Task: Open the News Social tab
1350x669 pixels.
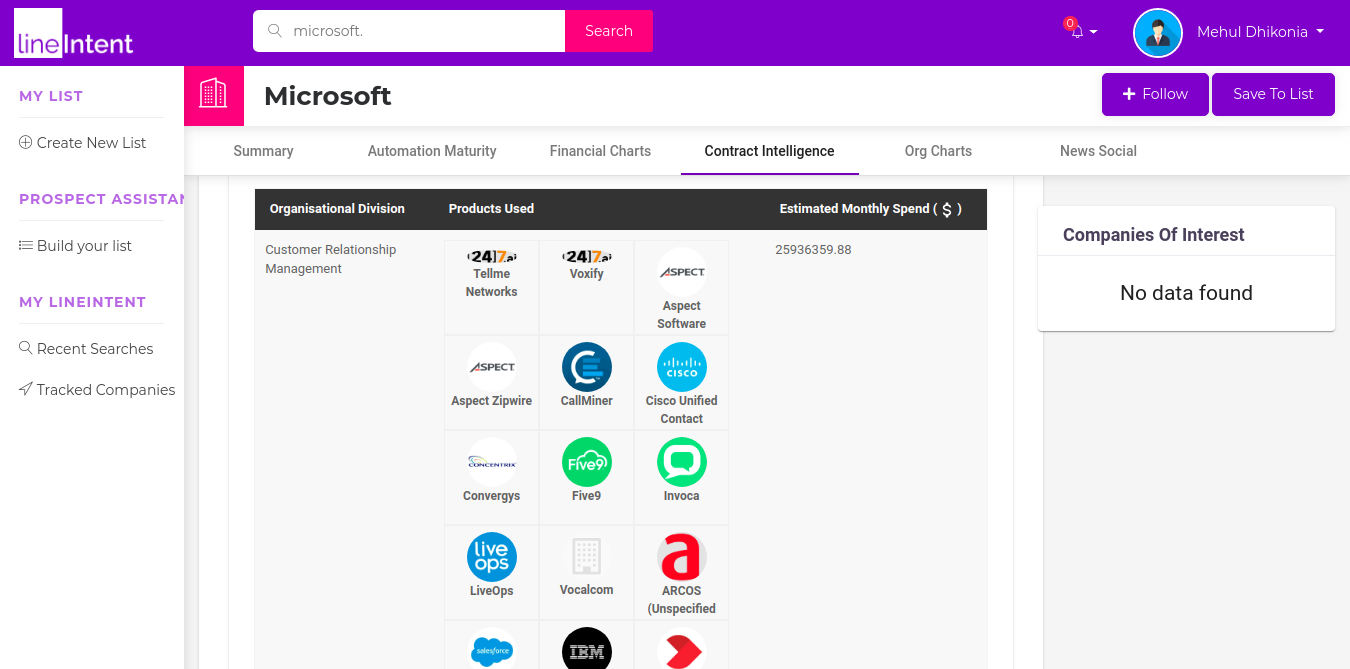Action: point(1098,151)
